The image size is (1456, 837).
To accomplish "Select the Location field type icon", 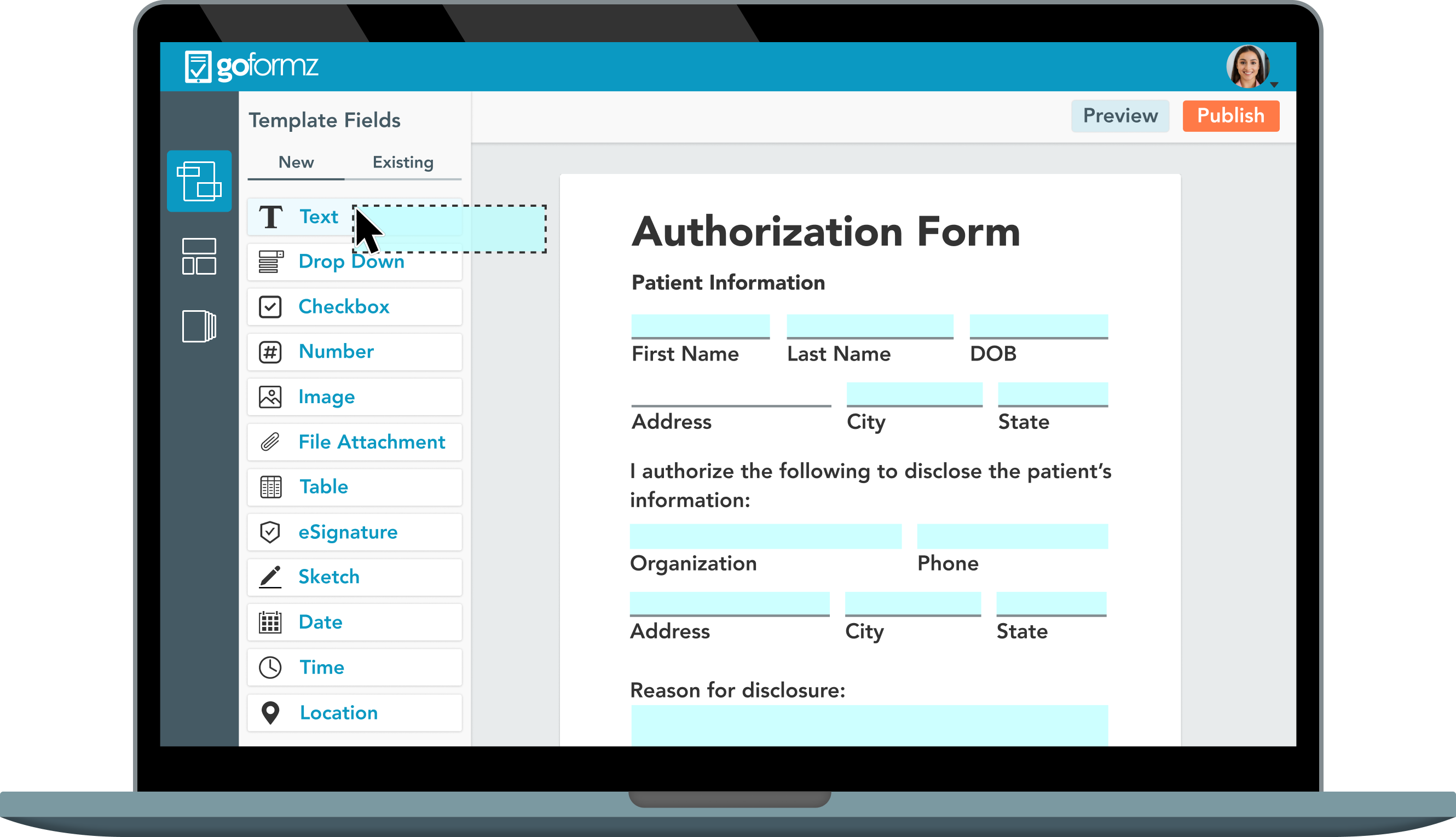I will click(271, 712).
